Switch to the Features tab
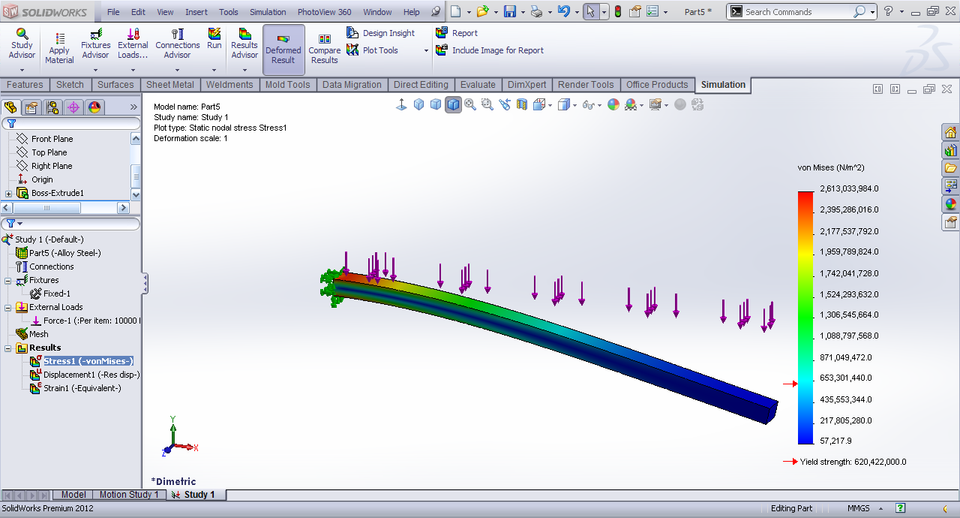960x518 pixels. click(25, 84)
